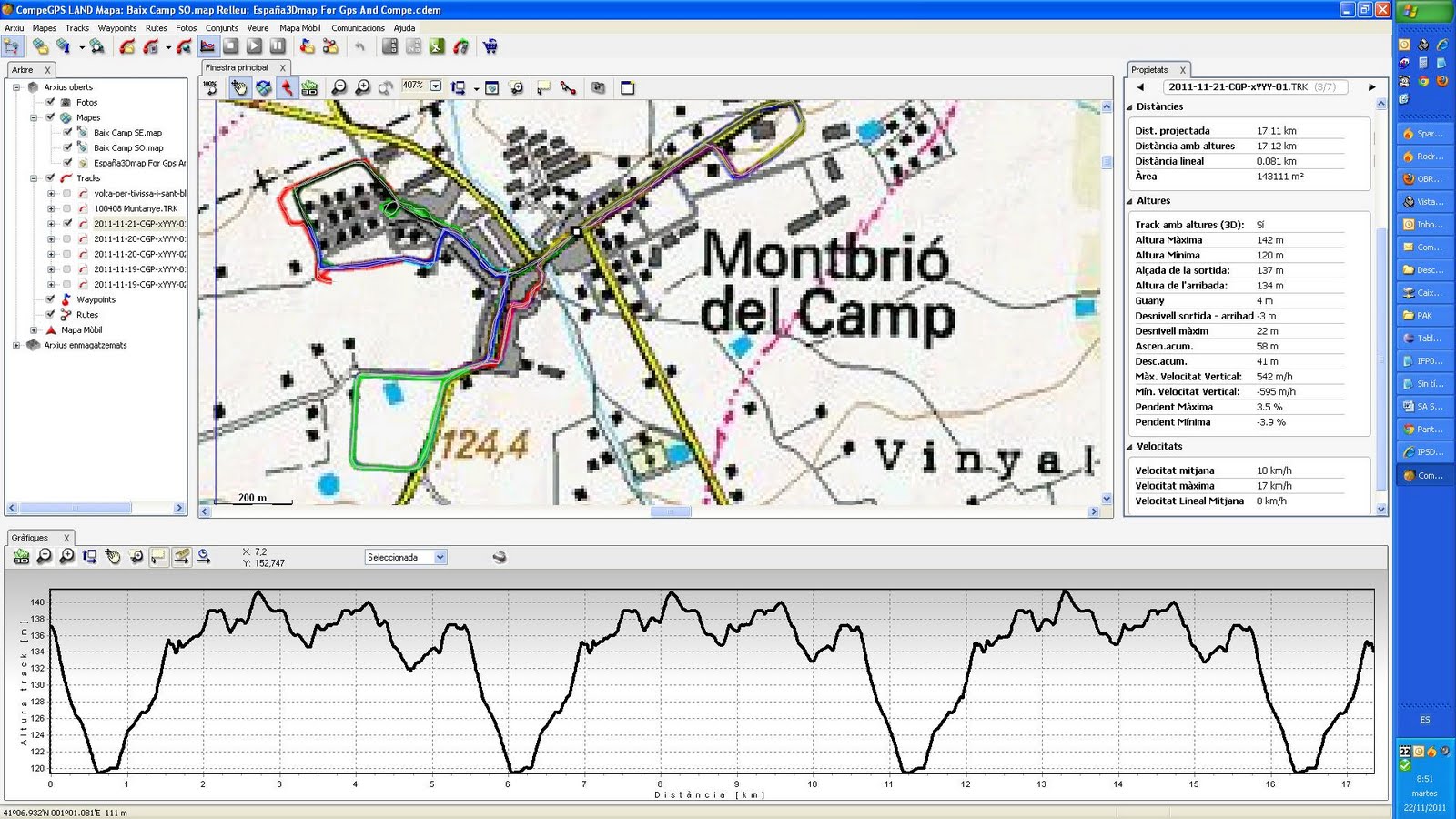Toggle the Tracks folder checkbox
The image size is (1456, 819).
(x=50, y=177)
